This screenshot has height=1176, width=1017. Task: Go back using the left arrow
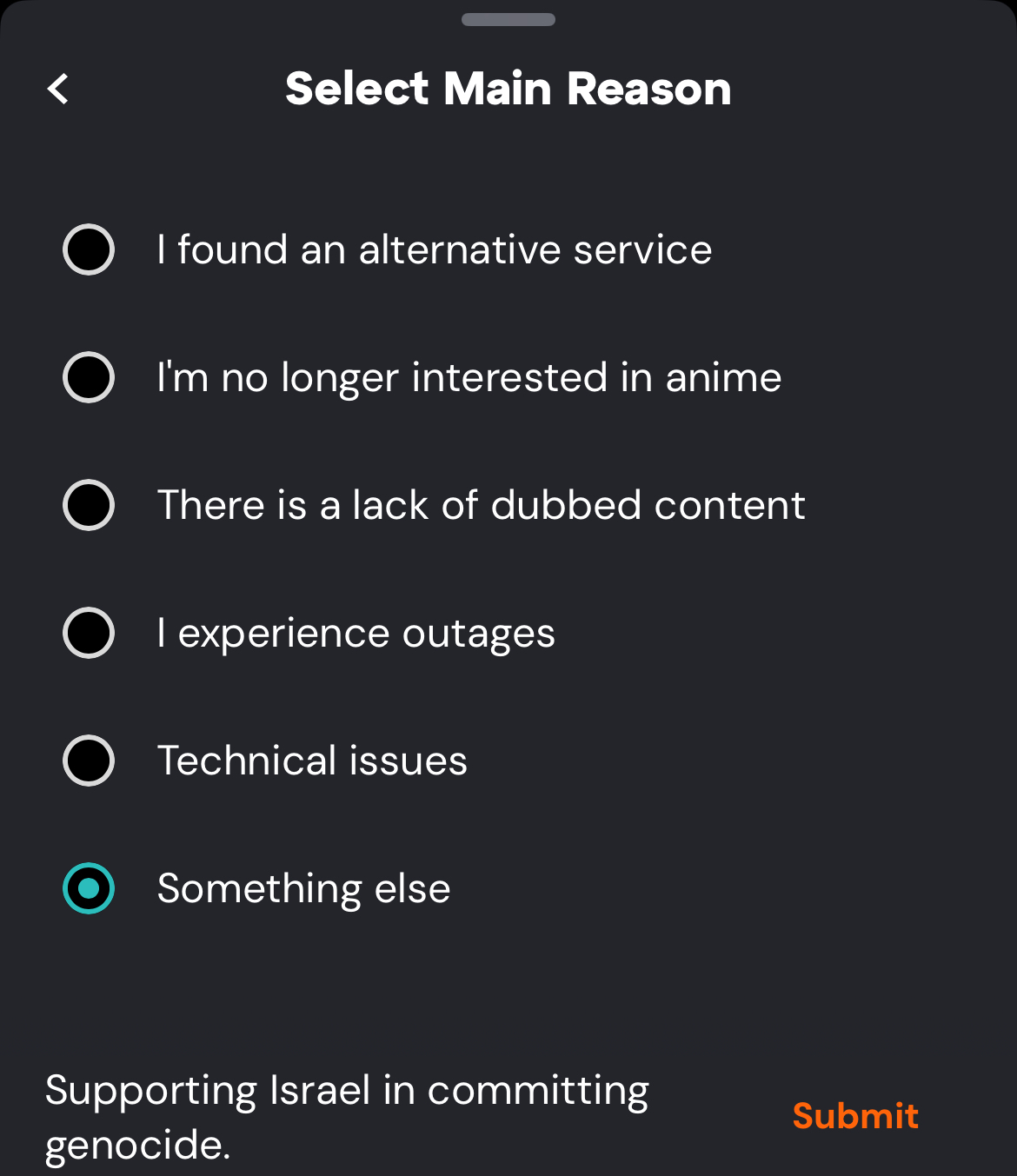[x=58, y=89]
